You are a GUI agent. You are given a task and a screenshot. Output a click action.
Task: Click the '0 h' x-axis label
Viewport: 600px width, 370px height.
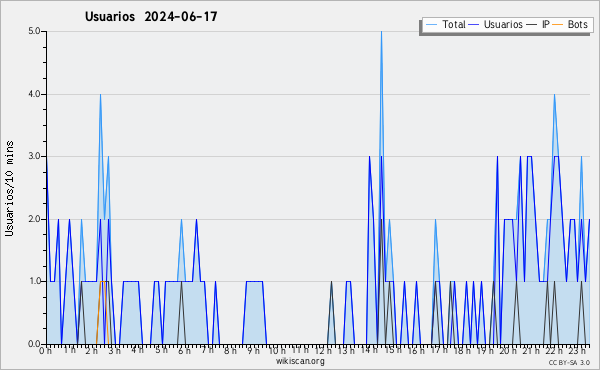click(46, 350)
